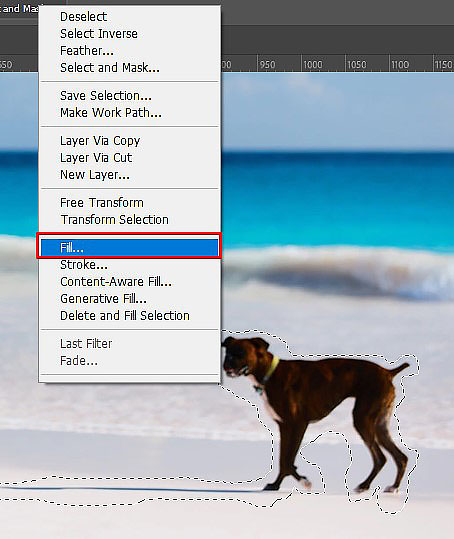Open the highlighted Fill... option
Screen dimensions: 454x539
pyautogui.click(x=129, y=248)
